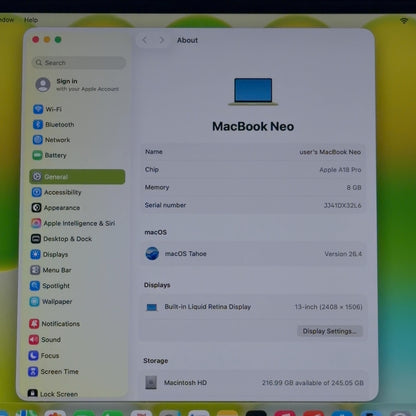Open Network settings in sidebar
This screenshot has width=416, height=416.
tap(51, 140)
